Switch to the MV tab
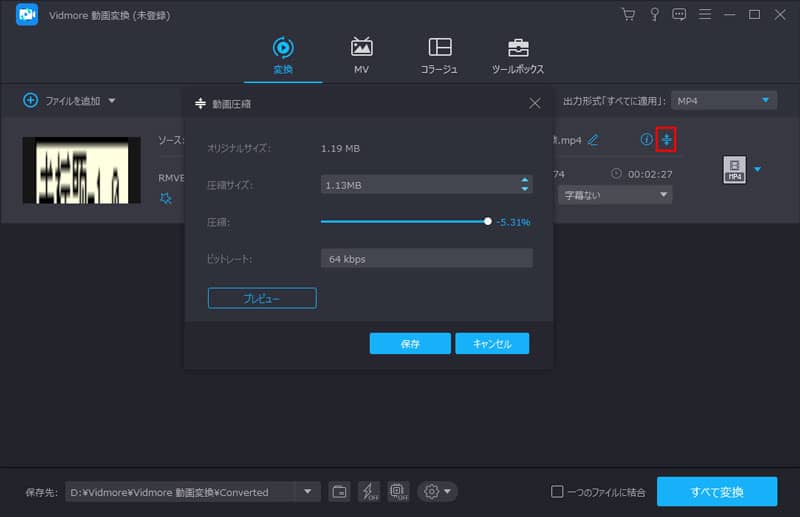Viewport: 800px width, 517px height. (361, 55)
